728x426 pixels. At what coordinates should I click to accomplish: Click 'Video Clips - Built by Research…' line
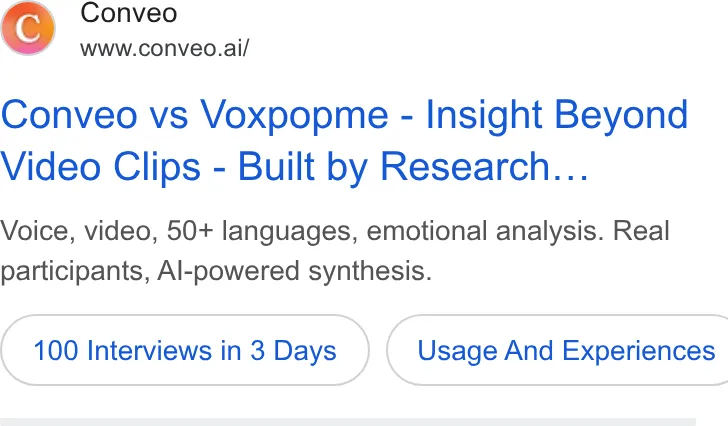tap(294, 166)
